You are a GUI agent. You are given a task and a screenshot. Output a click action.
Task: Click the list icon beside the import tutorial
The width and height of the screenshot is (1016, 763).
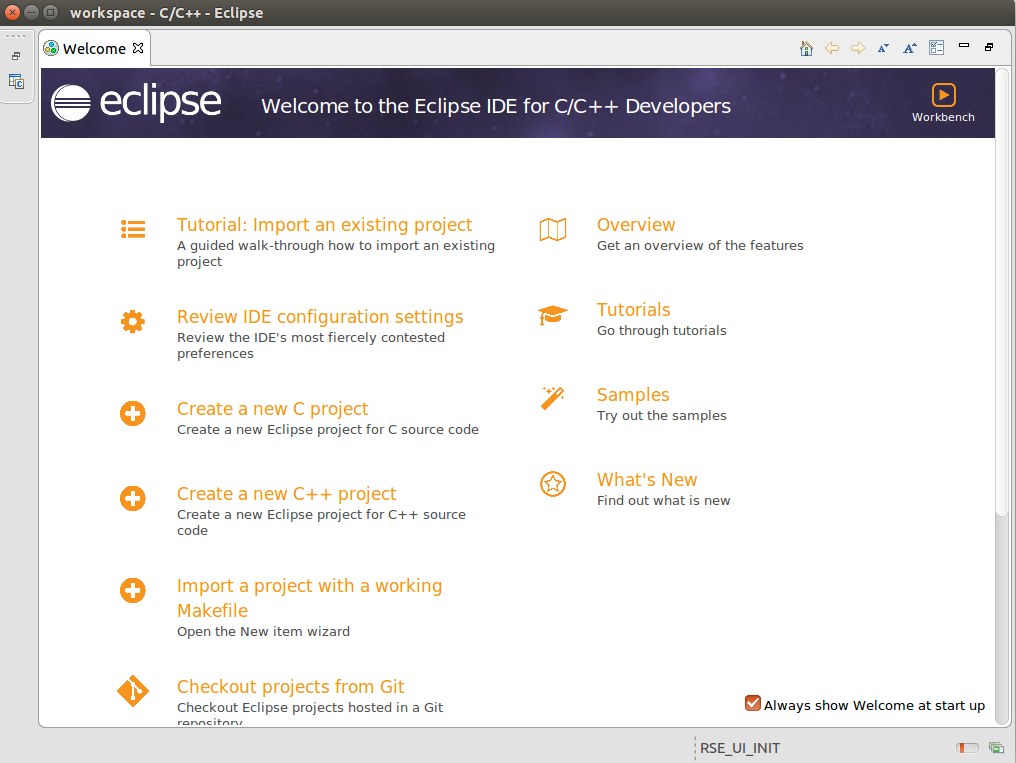coord(133,229)
